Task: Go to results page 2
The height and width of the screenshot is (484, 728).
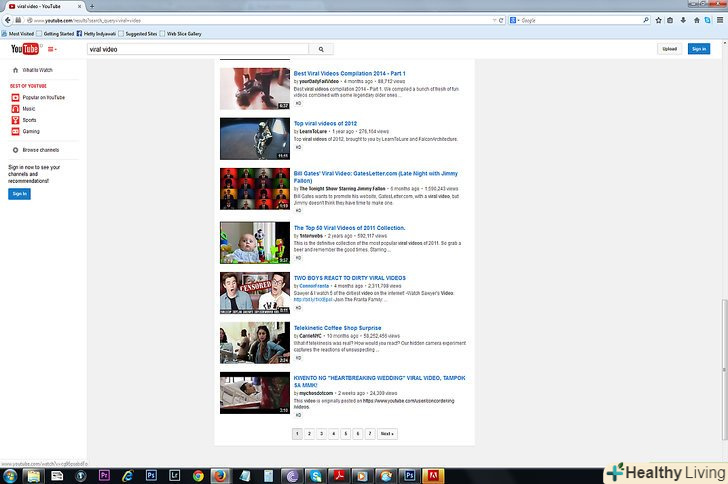Action: click(x=309, y=434)
